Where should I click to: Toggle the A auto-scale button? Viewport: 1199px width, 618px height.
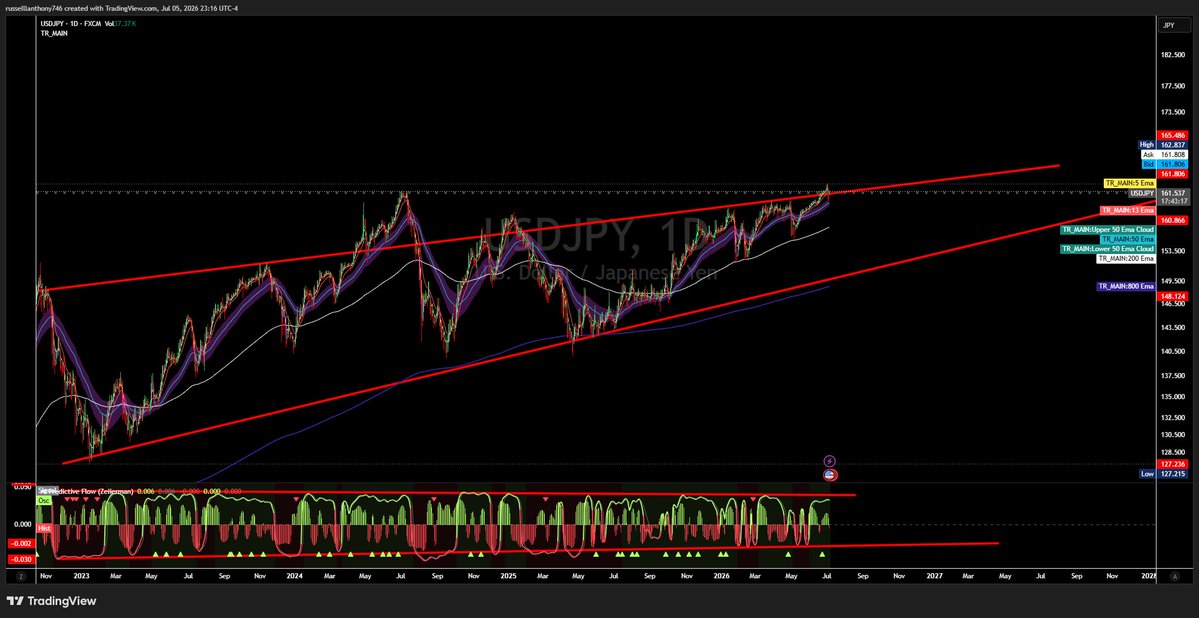point(1173,576)
